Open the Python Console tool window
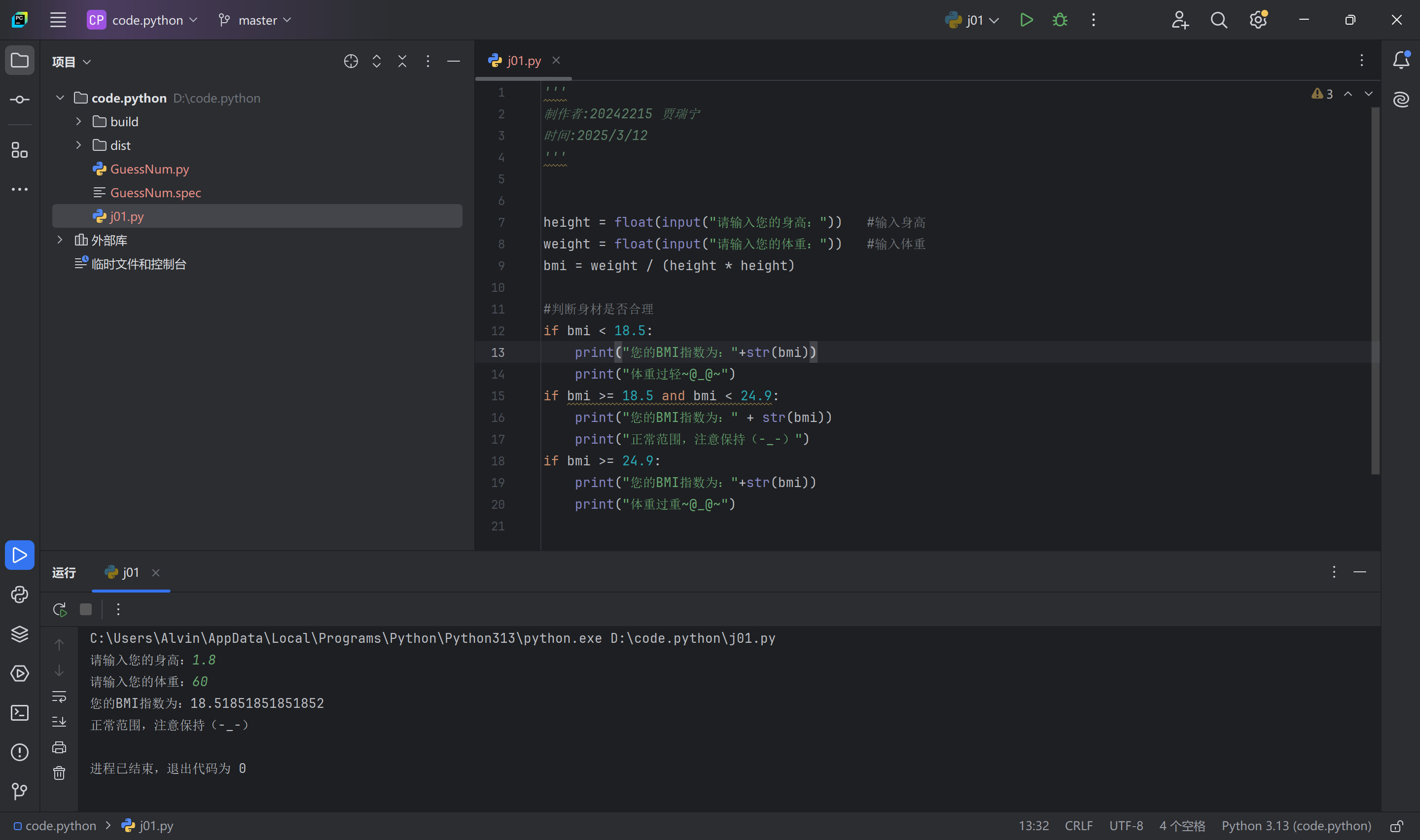This screenshot has height=840, width=1420. pos(20,595)
